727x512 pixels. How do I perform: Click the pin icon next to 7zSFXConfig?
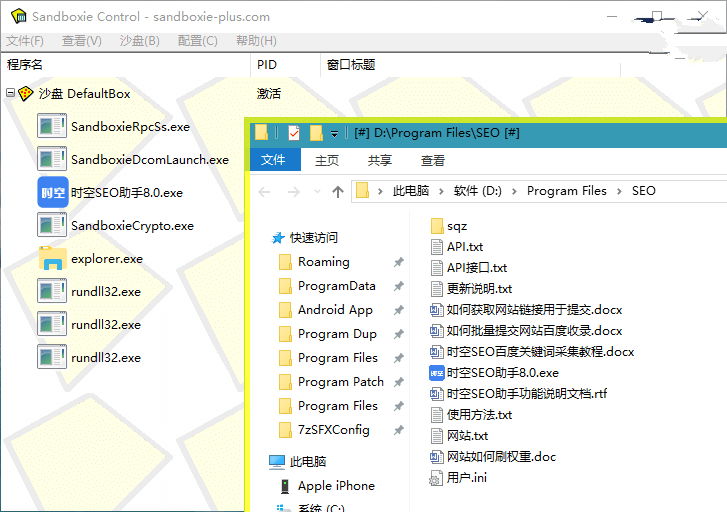pos(398,430)
